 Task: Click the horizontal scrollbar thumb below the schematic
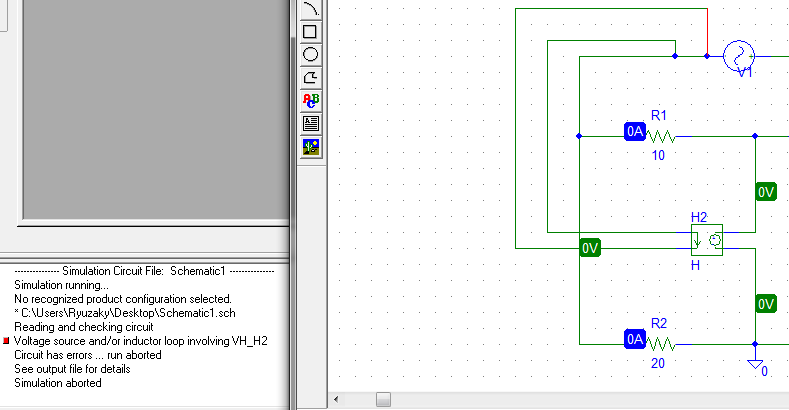pyautogui.click(x=383, y=400)
